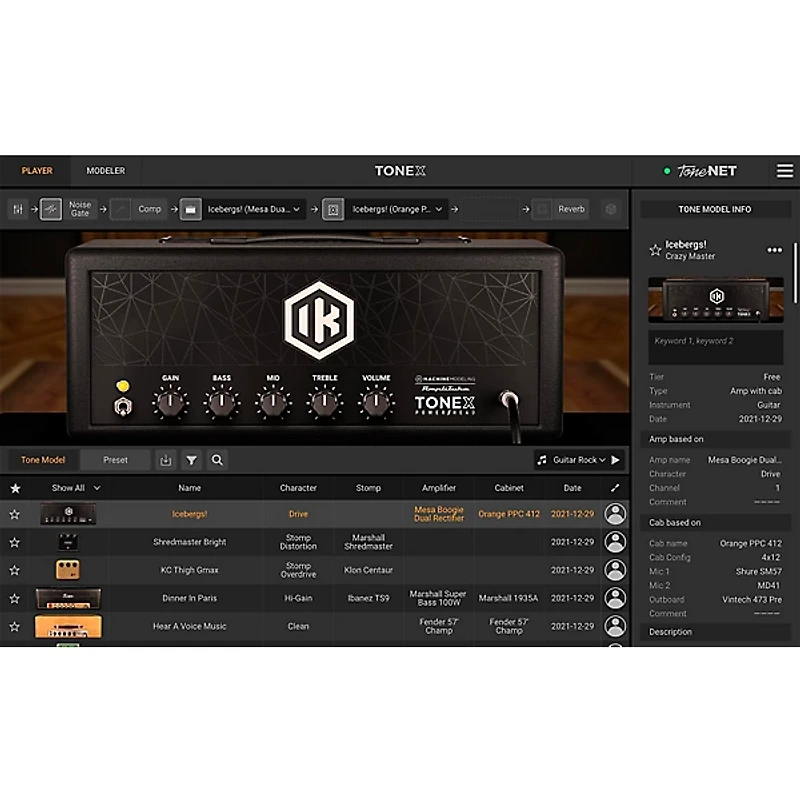Flip the power switch on the amp panel
Screen dimensions: 800x800
click(x=122, y=404)
